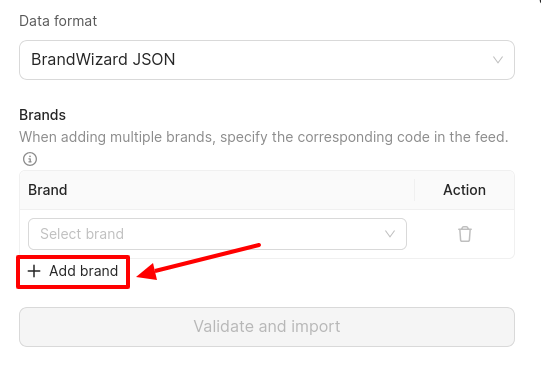Click the Validate and import button
The height and width of the screenshot is (367, 541).
(x=267, y=327)
